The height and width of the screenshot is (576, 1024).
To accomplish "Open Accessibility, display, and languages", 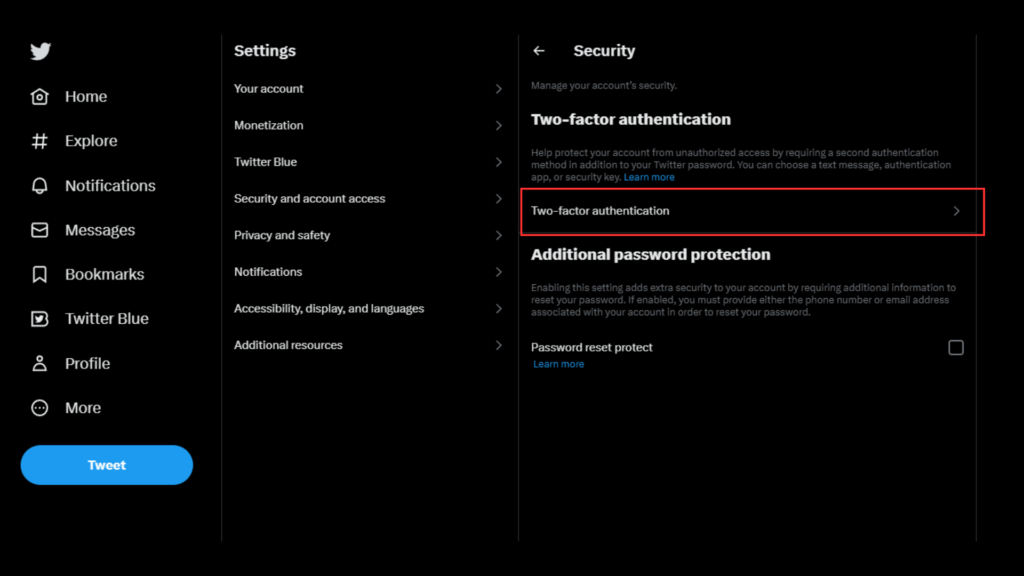I will pyautogui.click(x=329, y=309).
